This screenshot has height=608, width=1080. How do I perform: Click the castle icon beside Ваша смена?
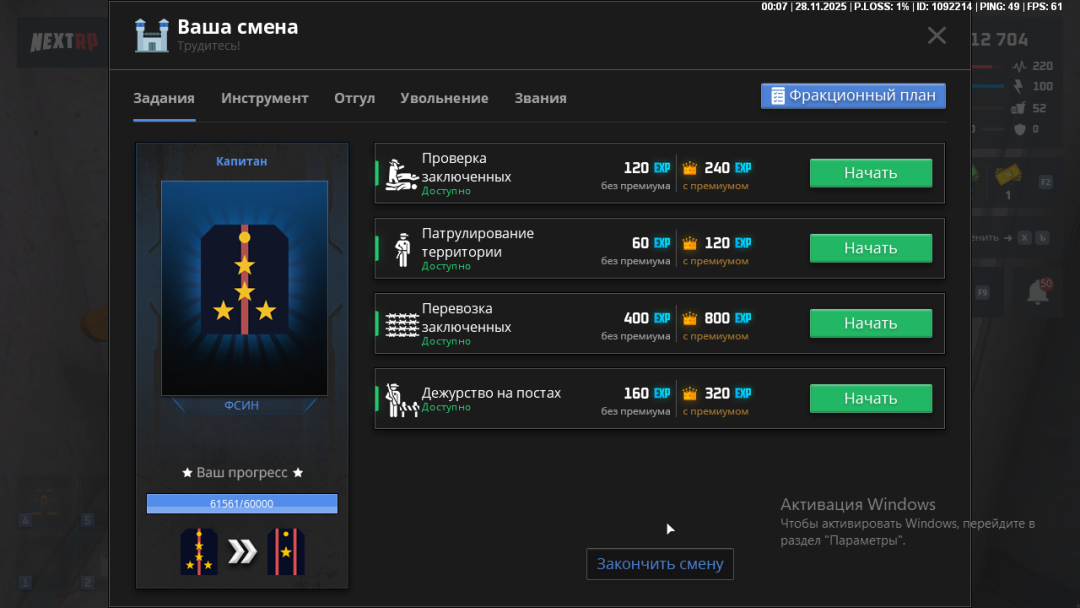[x=152, y=36]
